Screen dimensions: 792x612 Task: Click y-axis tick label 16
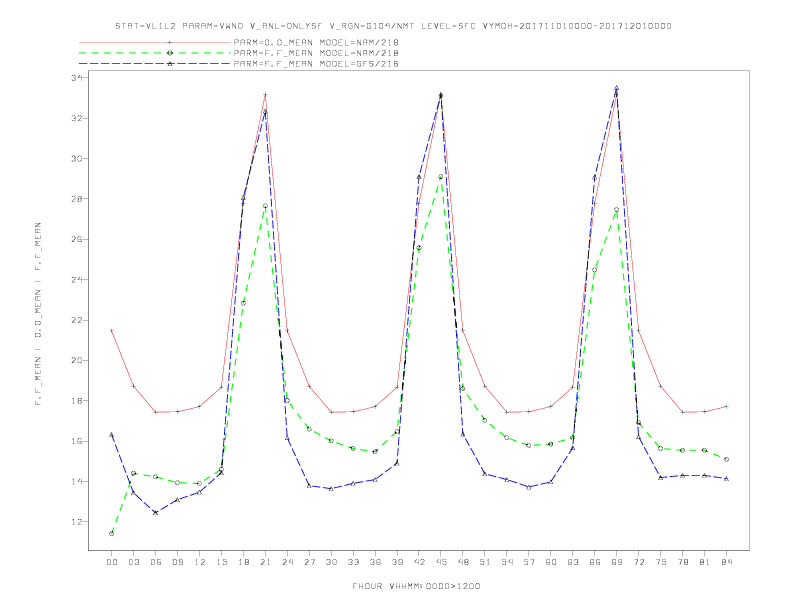coord(77,441)
